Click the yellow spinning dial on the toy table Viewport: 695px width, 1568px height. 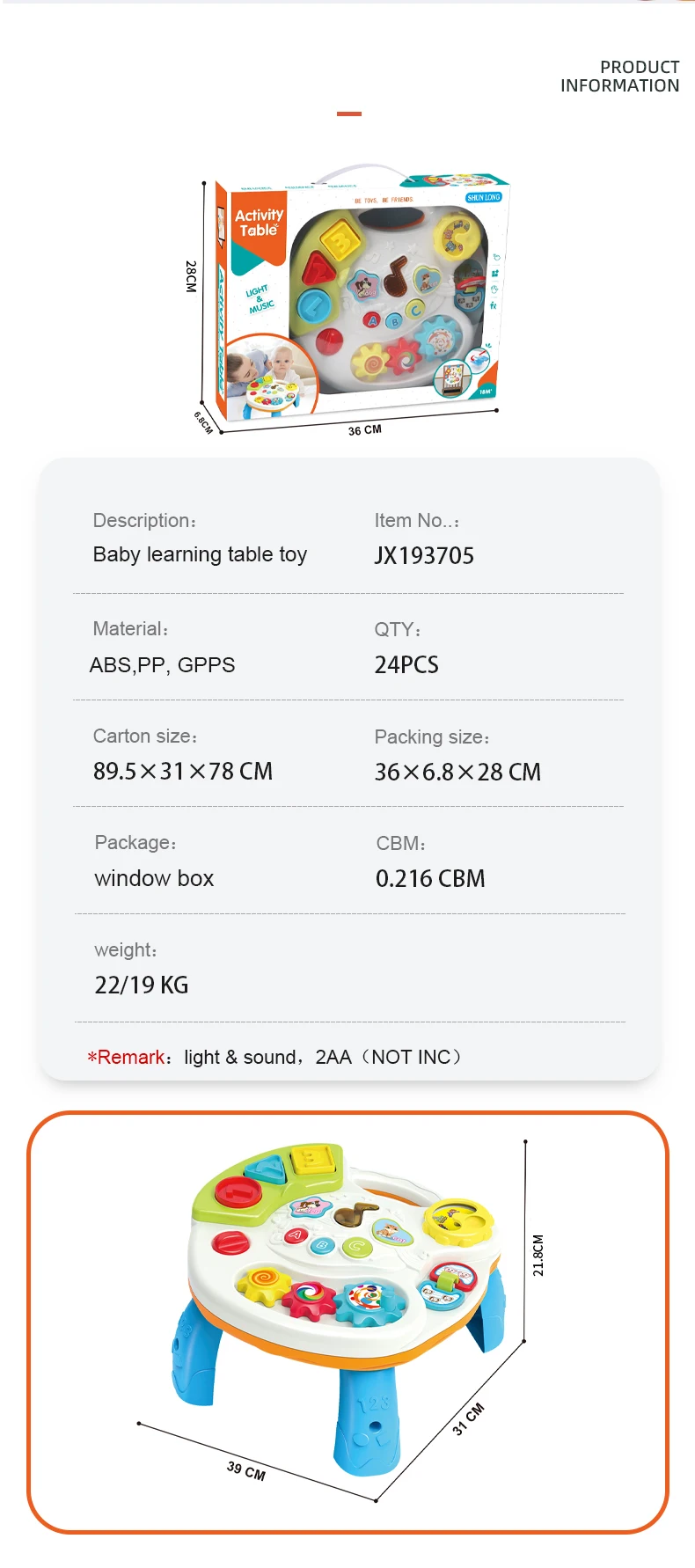[457, 1220]
